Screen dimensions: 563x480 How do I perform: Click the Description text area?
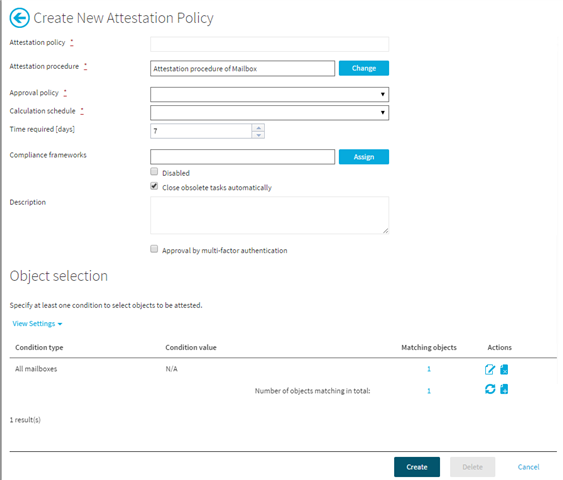coord(269,215)
